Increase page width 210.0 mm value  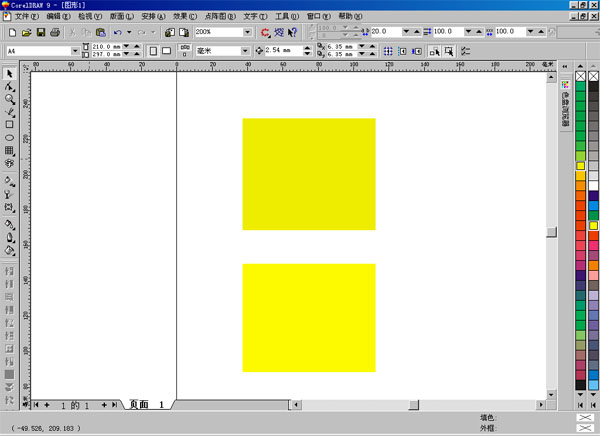coord(137,46)
